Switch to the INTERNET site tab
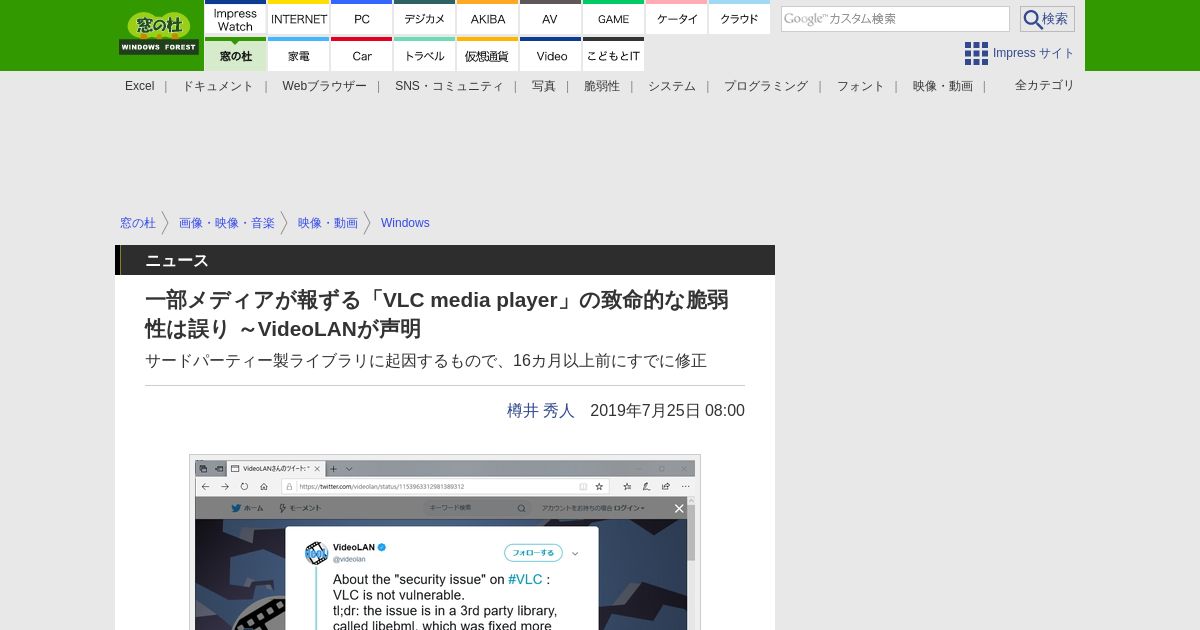Viewport: 1200px width, 630px height. (x=299, y=19)
